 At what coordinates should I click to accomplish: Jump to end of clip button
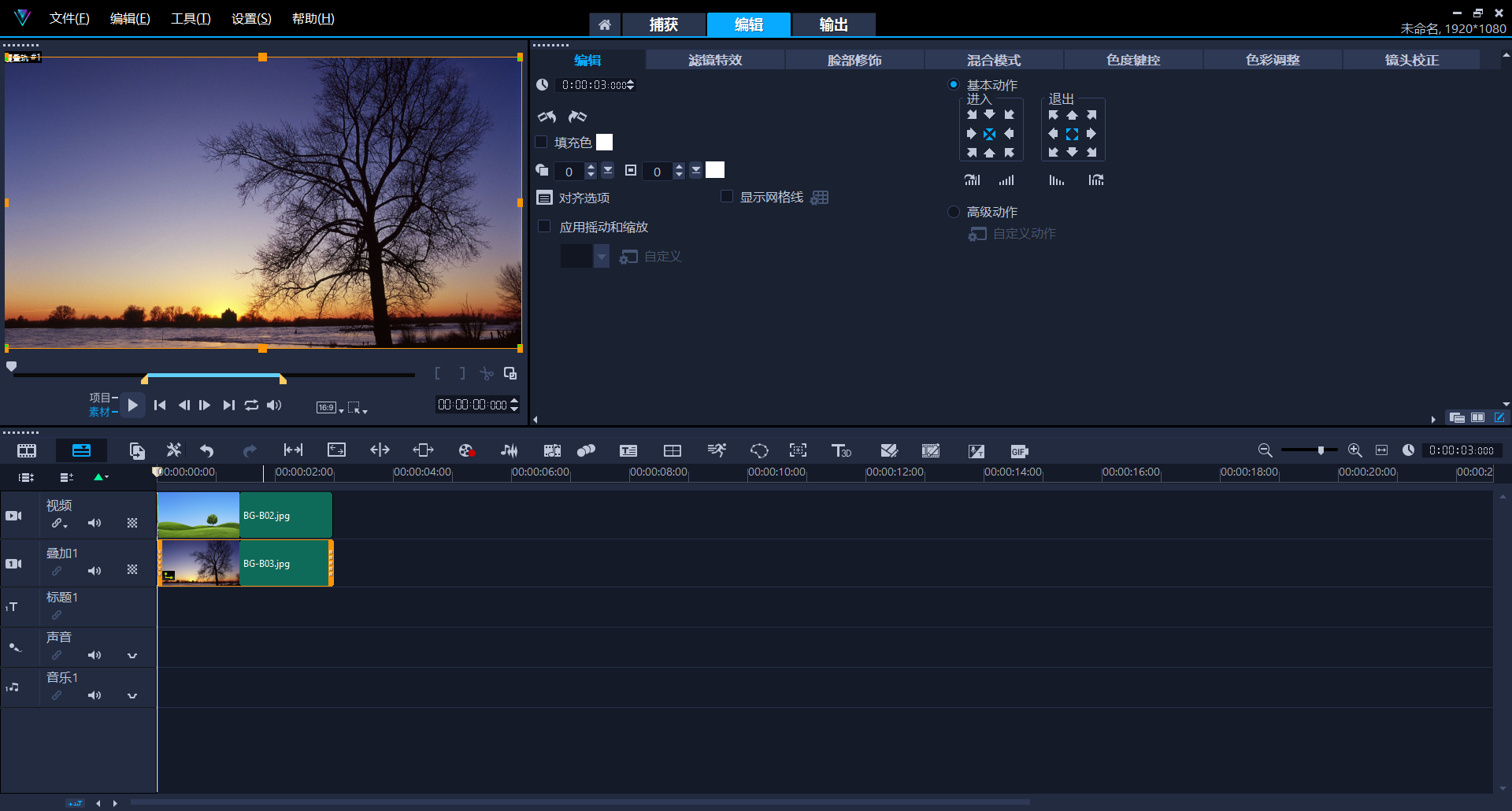[x=228, y=405]
